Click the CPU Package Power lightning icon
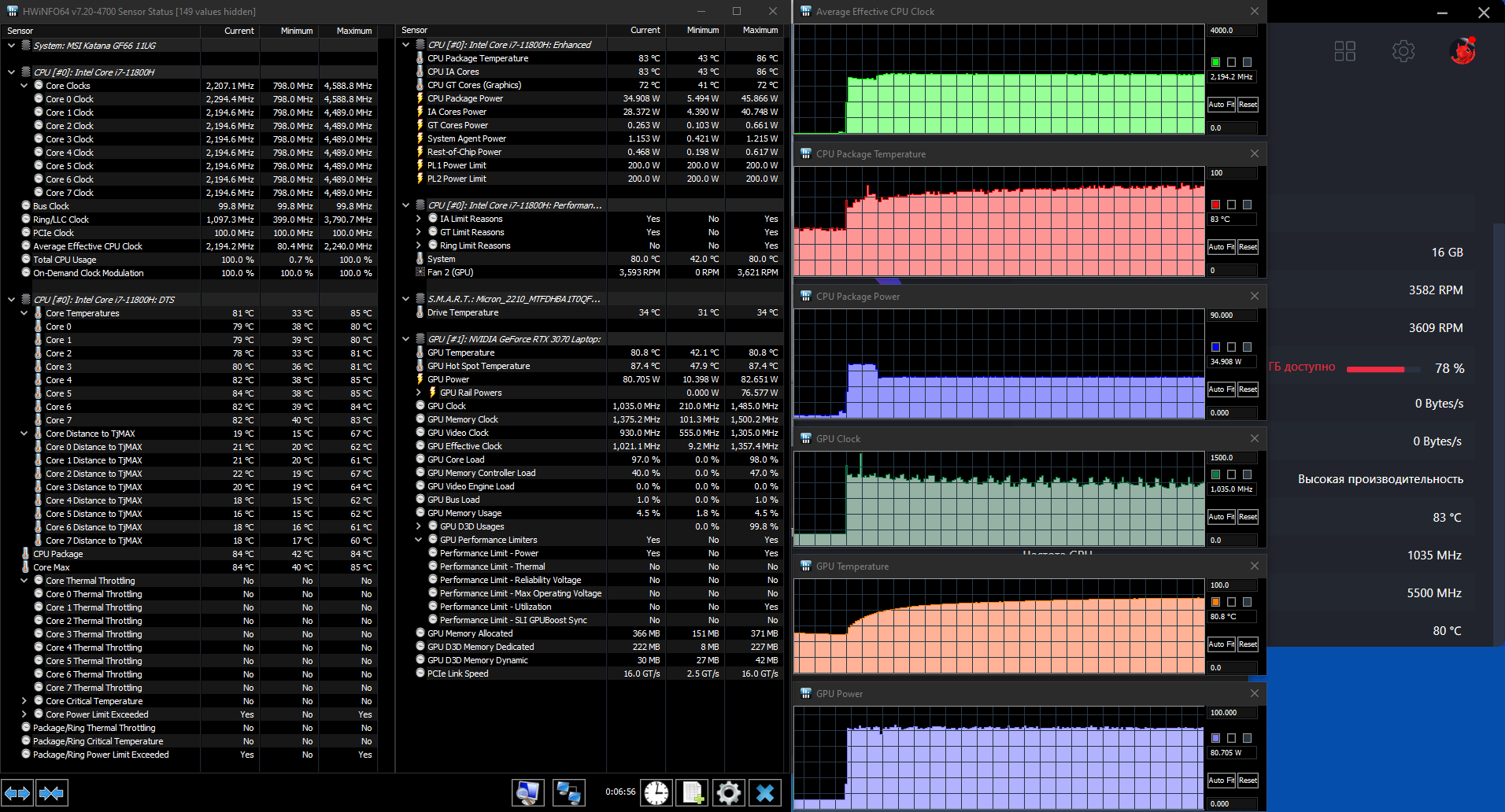 (x=420, y=98)
